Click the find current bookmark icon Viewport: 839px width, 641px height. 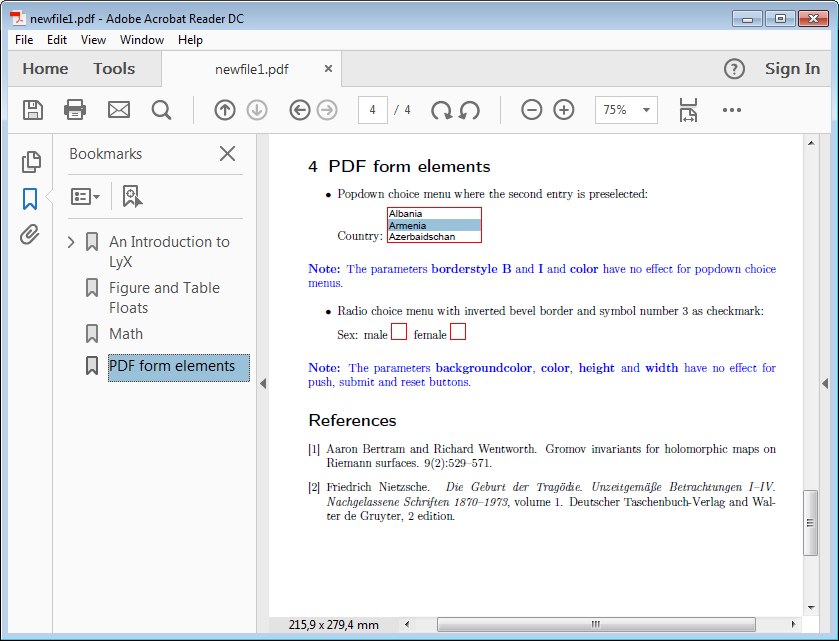click(132, 196)
